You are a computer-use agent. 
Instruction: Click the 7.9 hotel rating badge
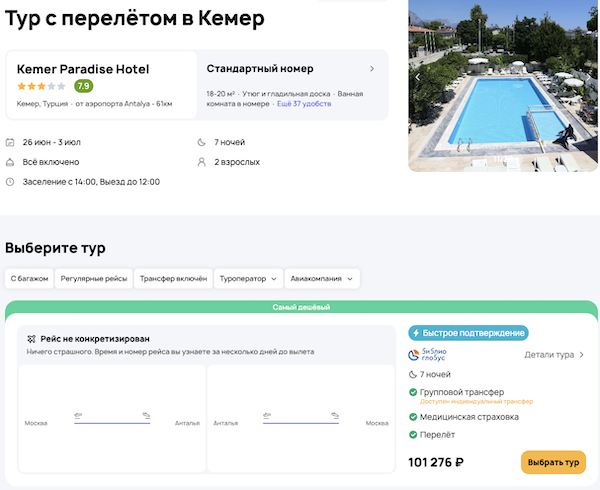[84, 86]
